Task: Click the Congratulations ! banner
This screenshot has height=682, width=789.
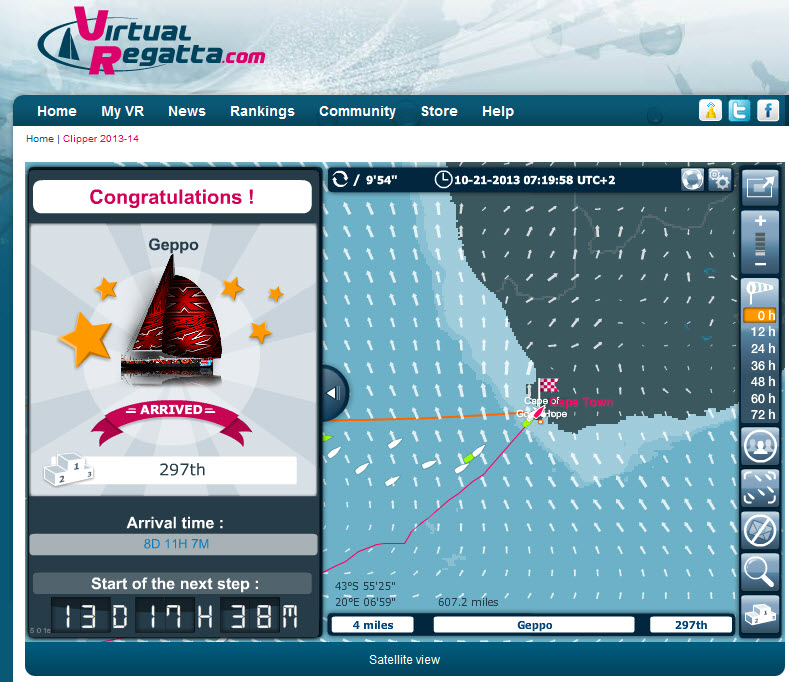Action: [172, 197]
